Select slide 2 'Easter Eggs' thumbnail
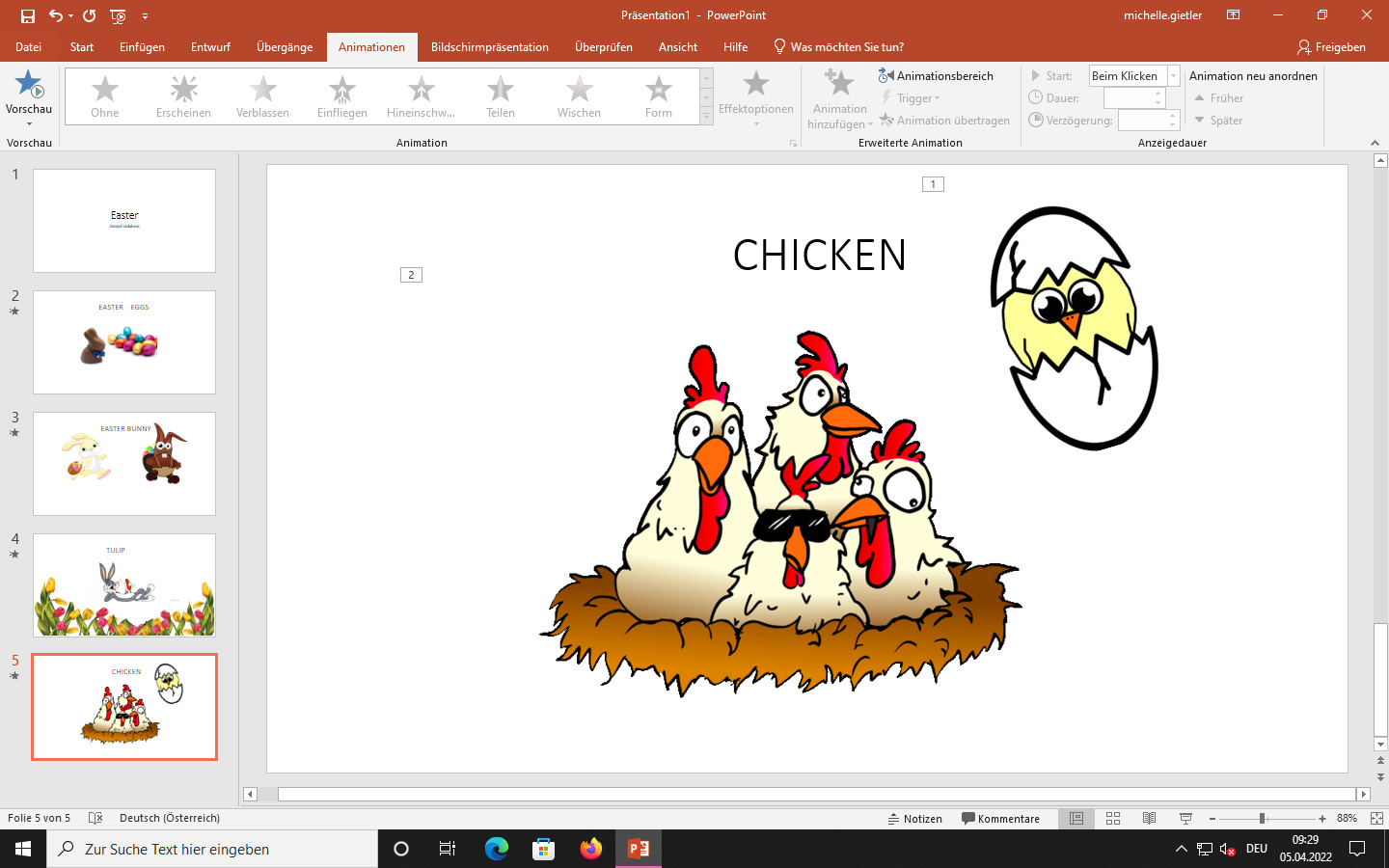 click(x=124, y=342)
